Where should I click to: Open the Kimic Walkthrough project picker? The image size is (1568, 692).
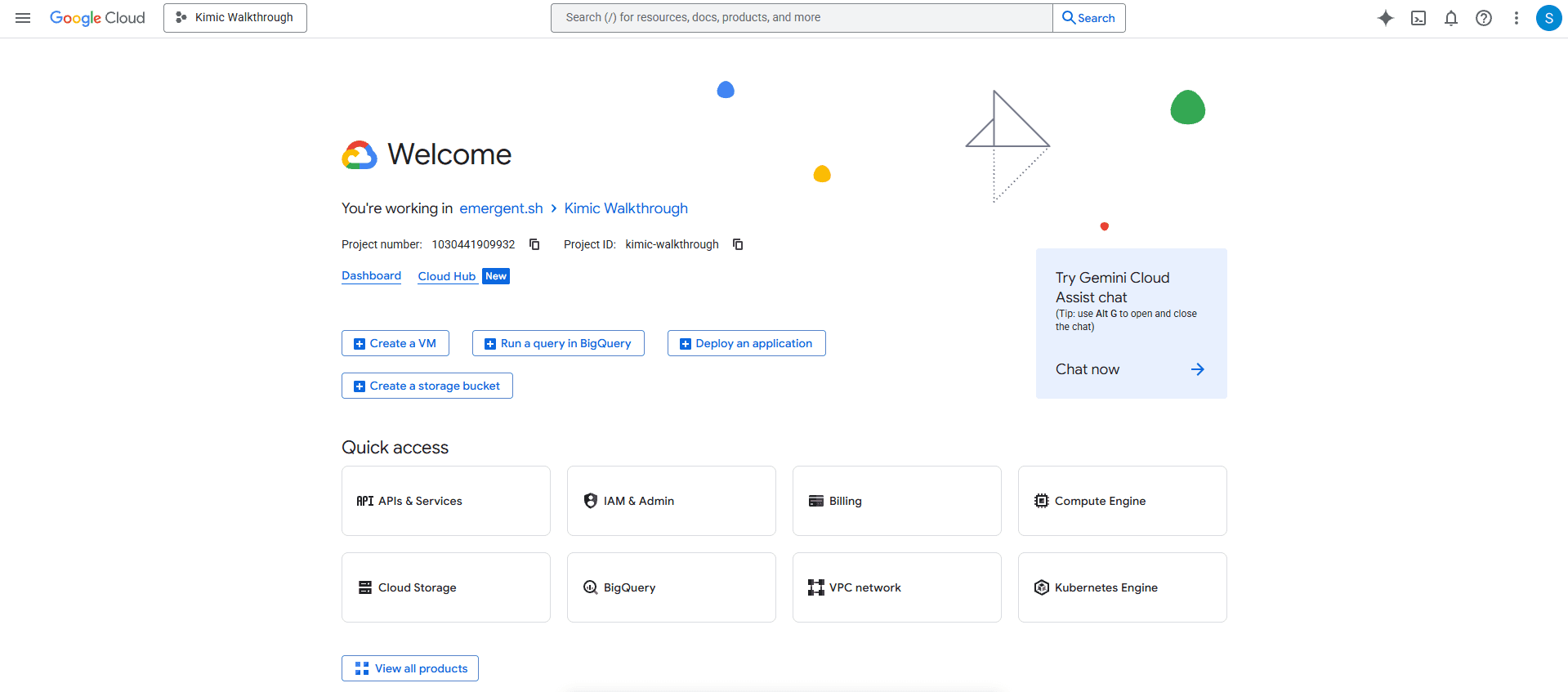(x=235, y=18)
